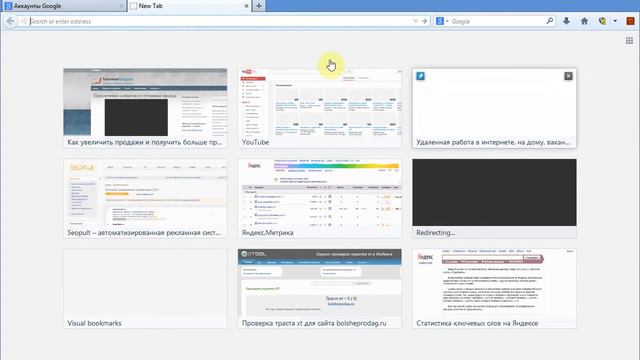This screenshot has width=640, height=360.
Task: Switch to the Аккаунты Google tab
Action: (63, 6)
